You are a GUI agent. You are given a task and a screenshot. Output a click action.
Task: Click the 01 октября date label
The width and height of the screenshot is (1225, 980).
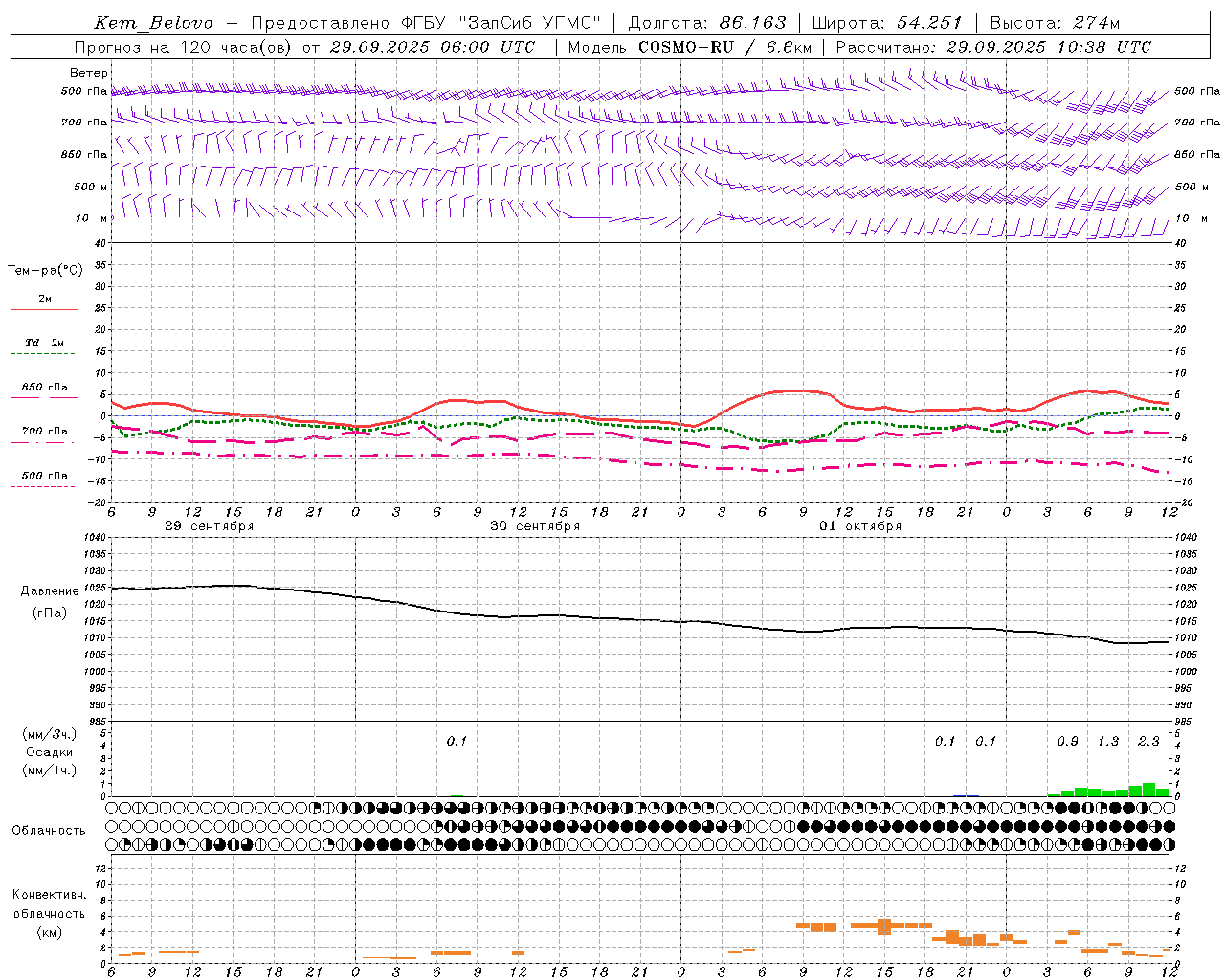(x=860, y=526)
